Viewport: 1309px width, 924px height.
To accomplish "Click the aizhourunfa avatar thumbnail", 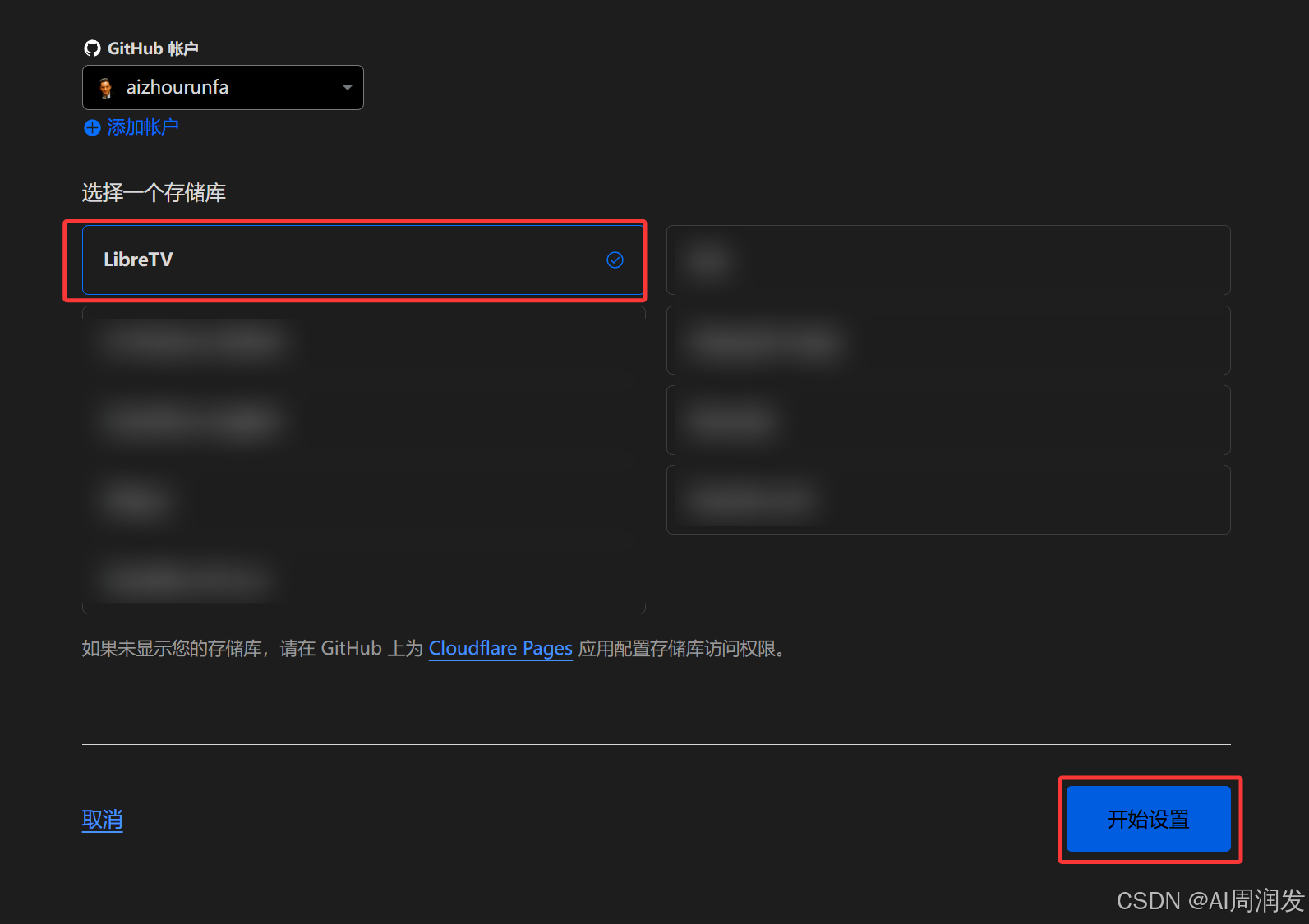I will tap(106, 88).
